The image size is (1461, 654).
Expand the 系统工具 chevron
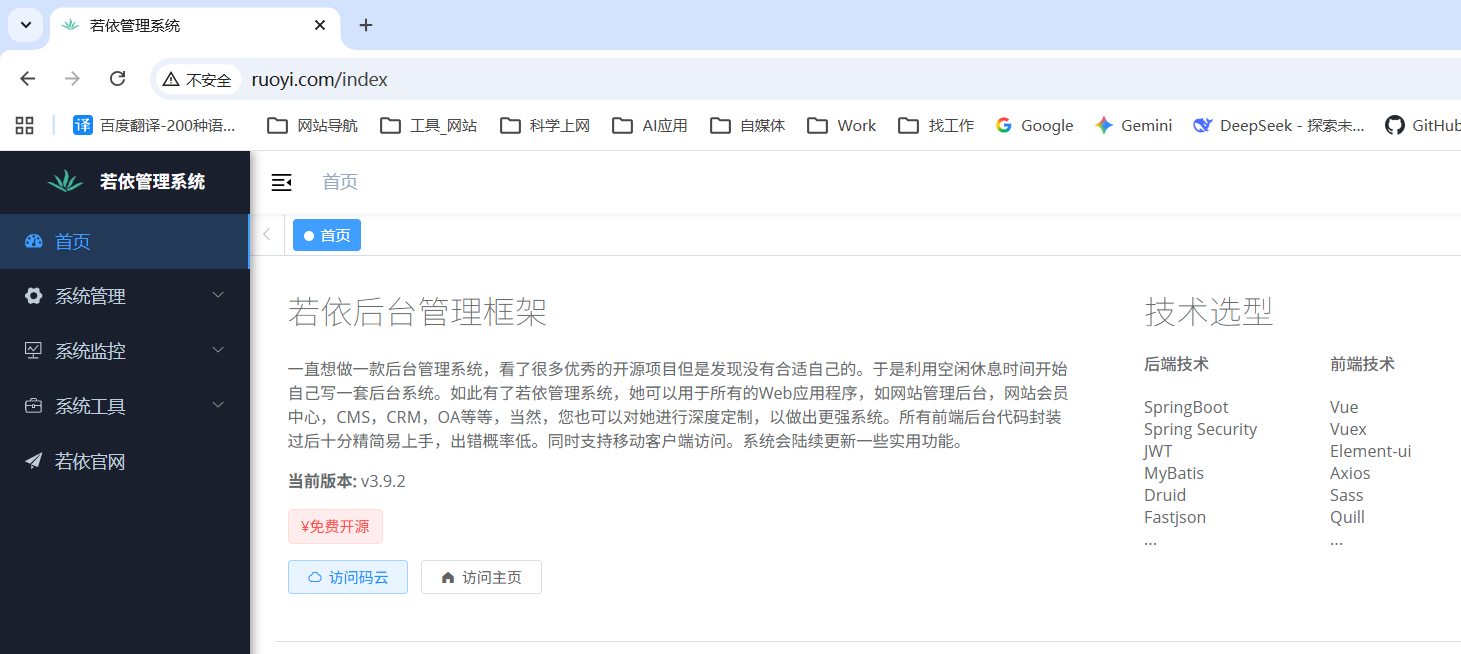point(219,406)
